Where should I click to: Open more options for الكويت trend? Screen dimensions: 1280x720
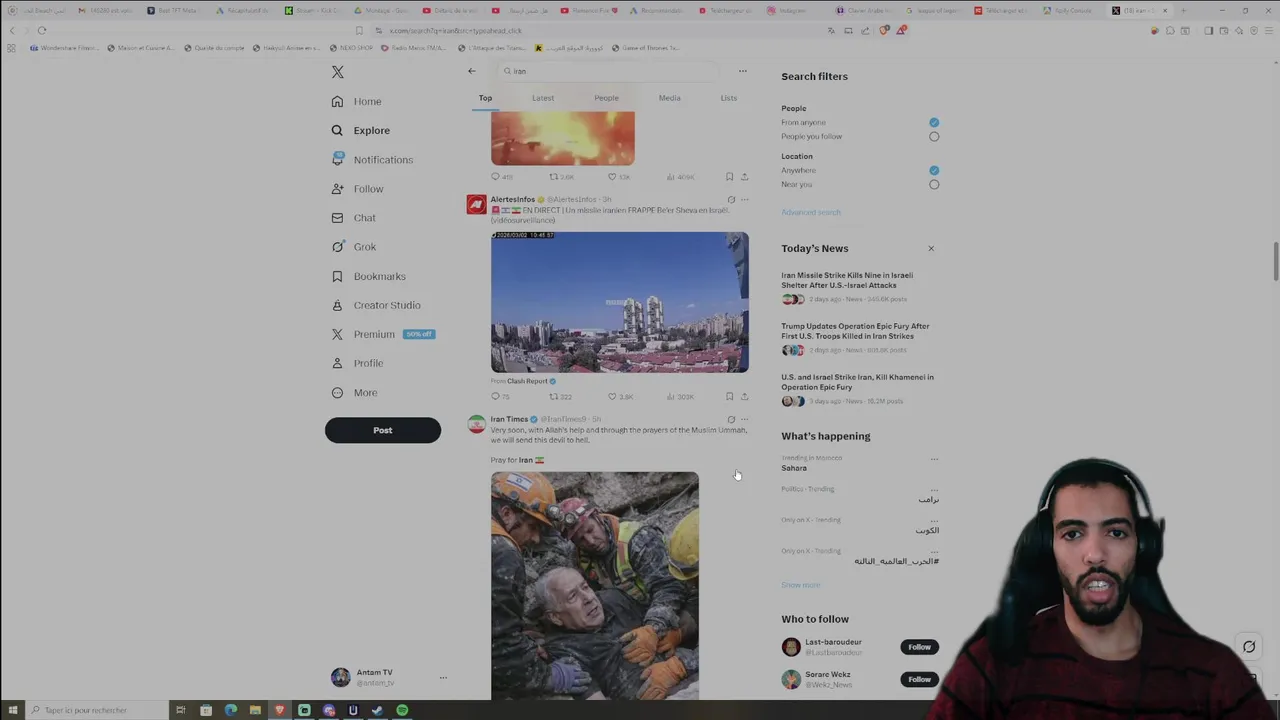coord(934,521)
